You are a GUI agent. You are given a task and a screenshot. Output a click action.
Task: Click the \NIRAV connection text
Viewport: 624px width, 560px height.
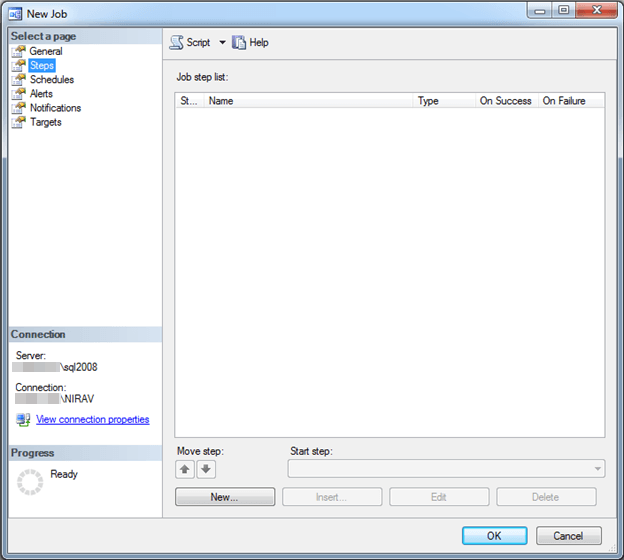pos(77,399)
